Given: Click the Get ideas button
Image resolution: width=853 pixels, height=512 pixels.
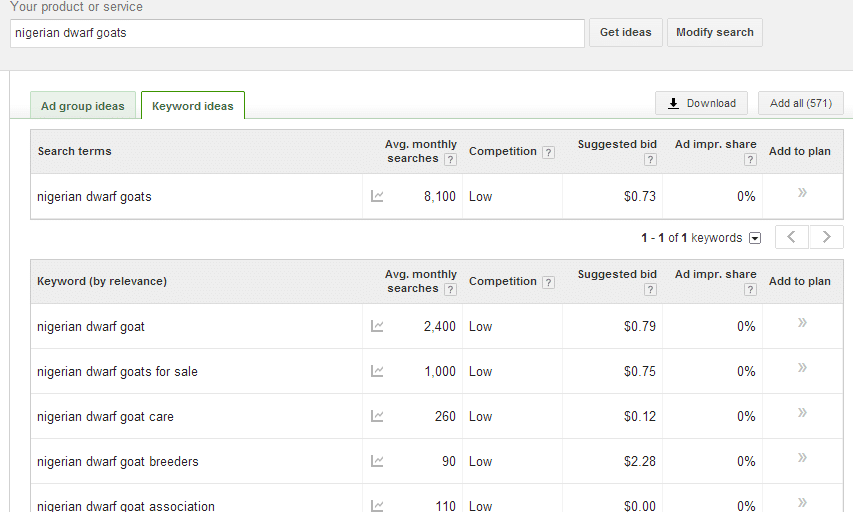Looking at the screenshot, I should coord(626,32).
